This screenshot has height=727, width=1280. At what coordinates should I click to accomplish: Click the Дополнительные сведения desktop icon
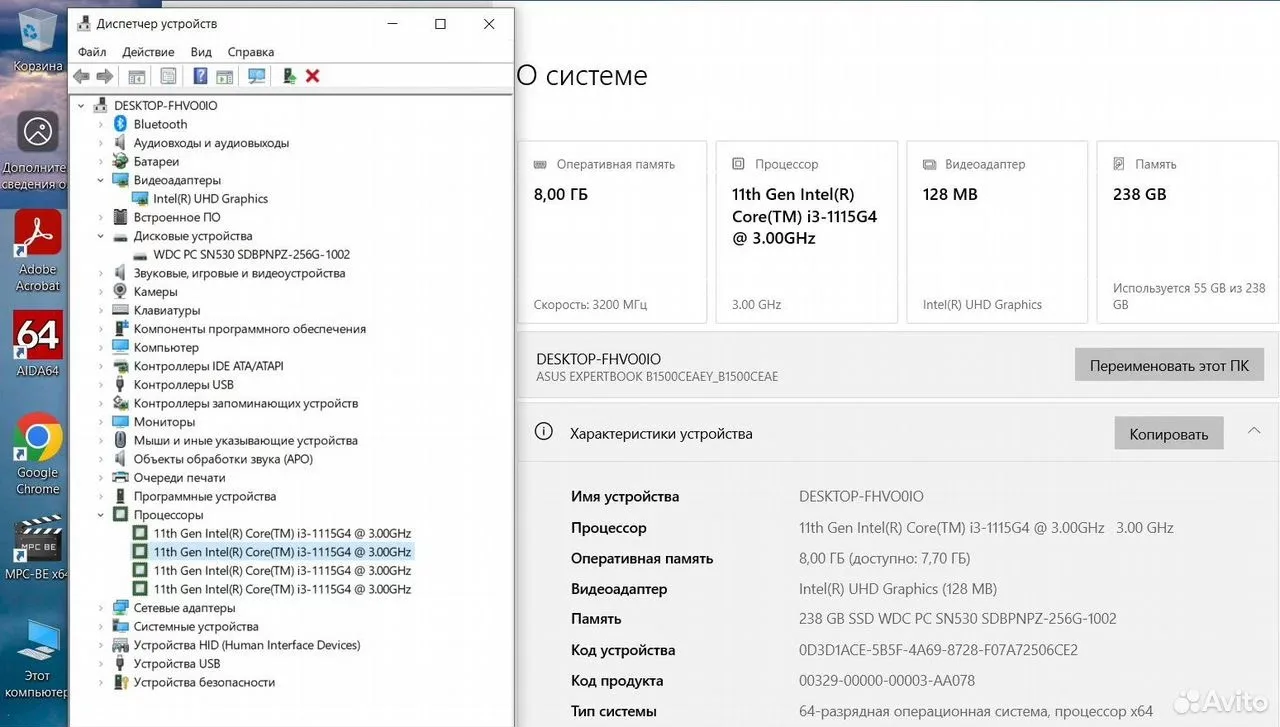(x=35, y=150)
